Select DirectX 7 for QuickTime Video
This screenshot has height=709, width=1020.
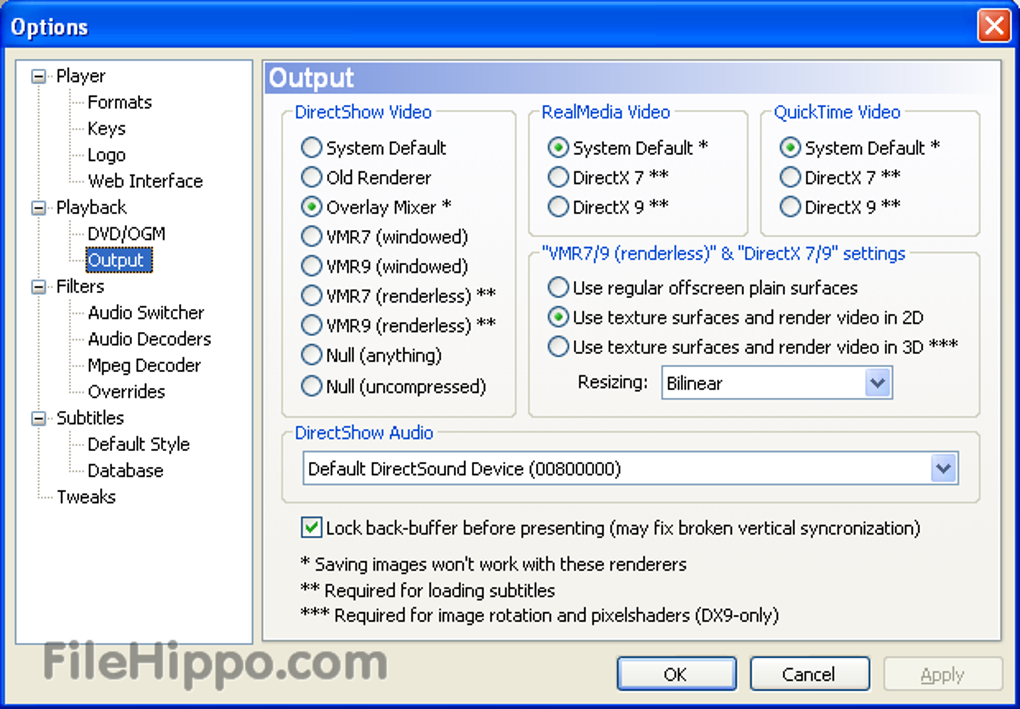coord(790,177)
